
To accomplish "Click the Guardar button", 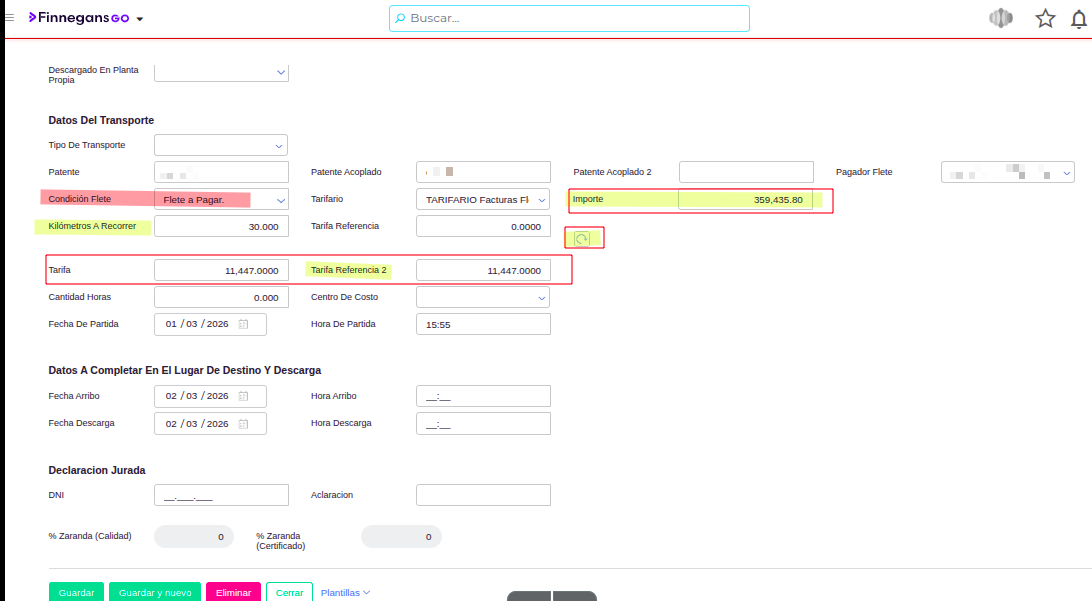I will pyautogui.click(x=76, y=592).
